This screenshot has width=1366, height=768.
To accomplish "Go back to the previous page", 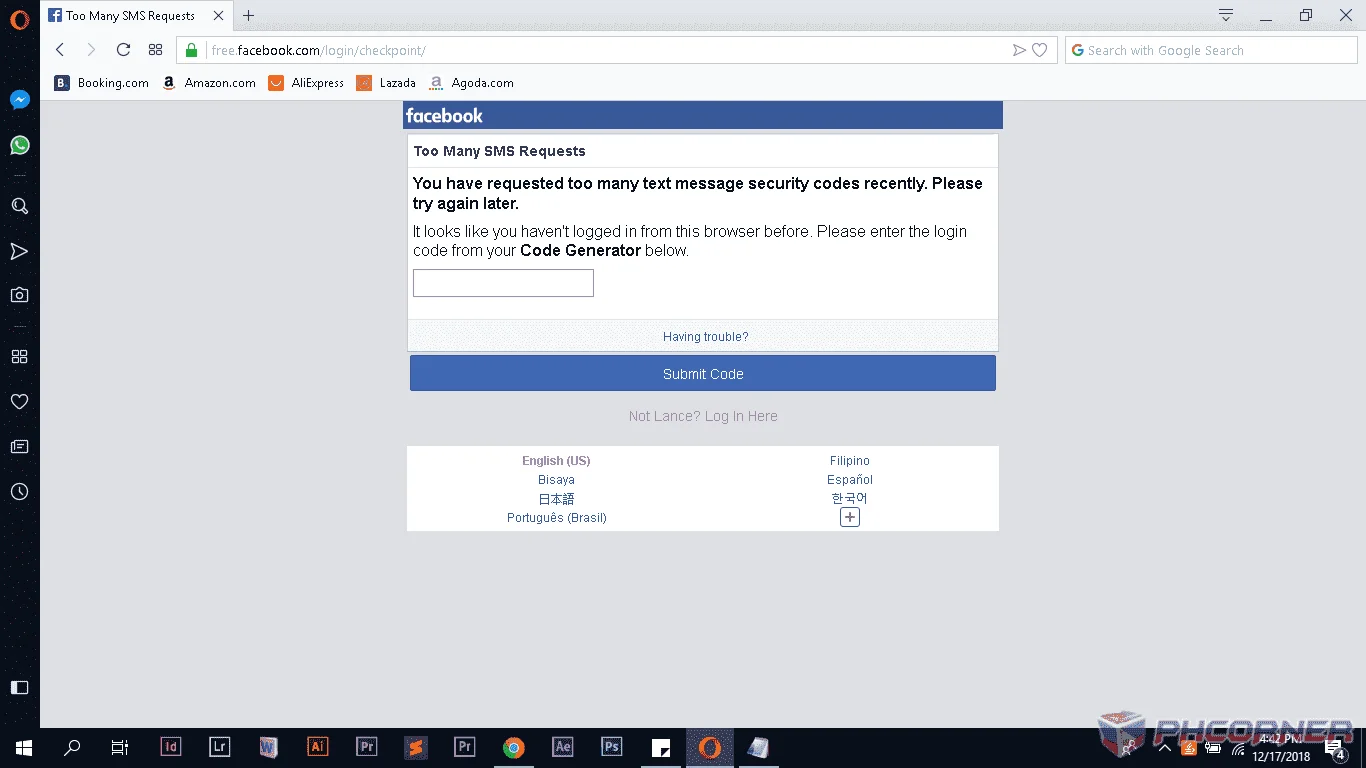I will click(60, 50).
